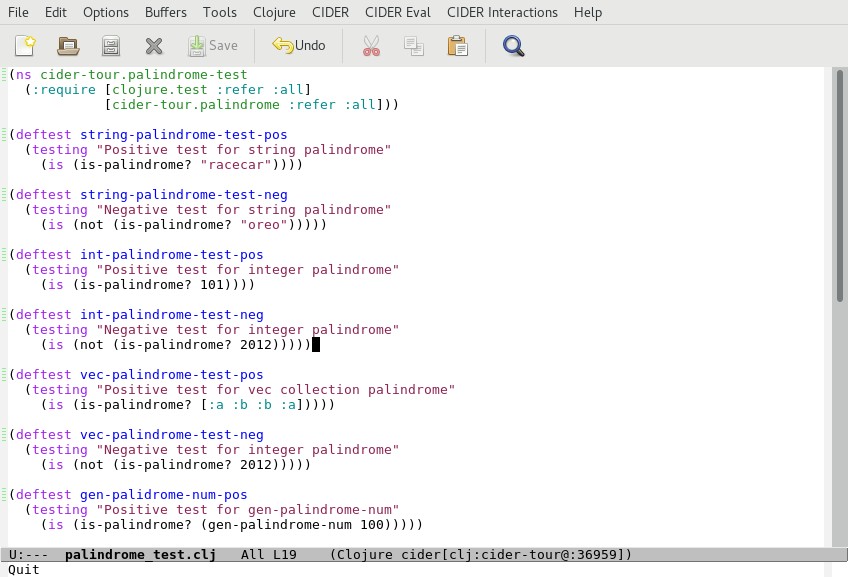Image resolution: width=848 pixels, height=577 pixels.
Task: Click the New File toolbar icon
Action: click(x=25, y=45)
